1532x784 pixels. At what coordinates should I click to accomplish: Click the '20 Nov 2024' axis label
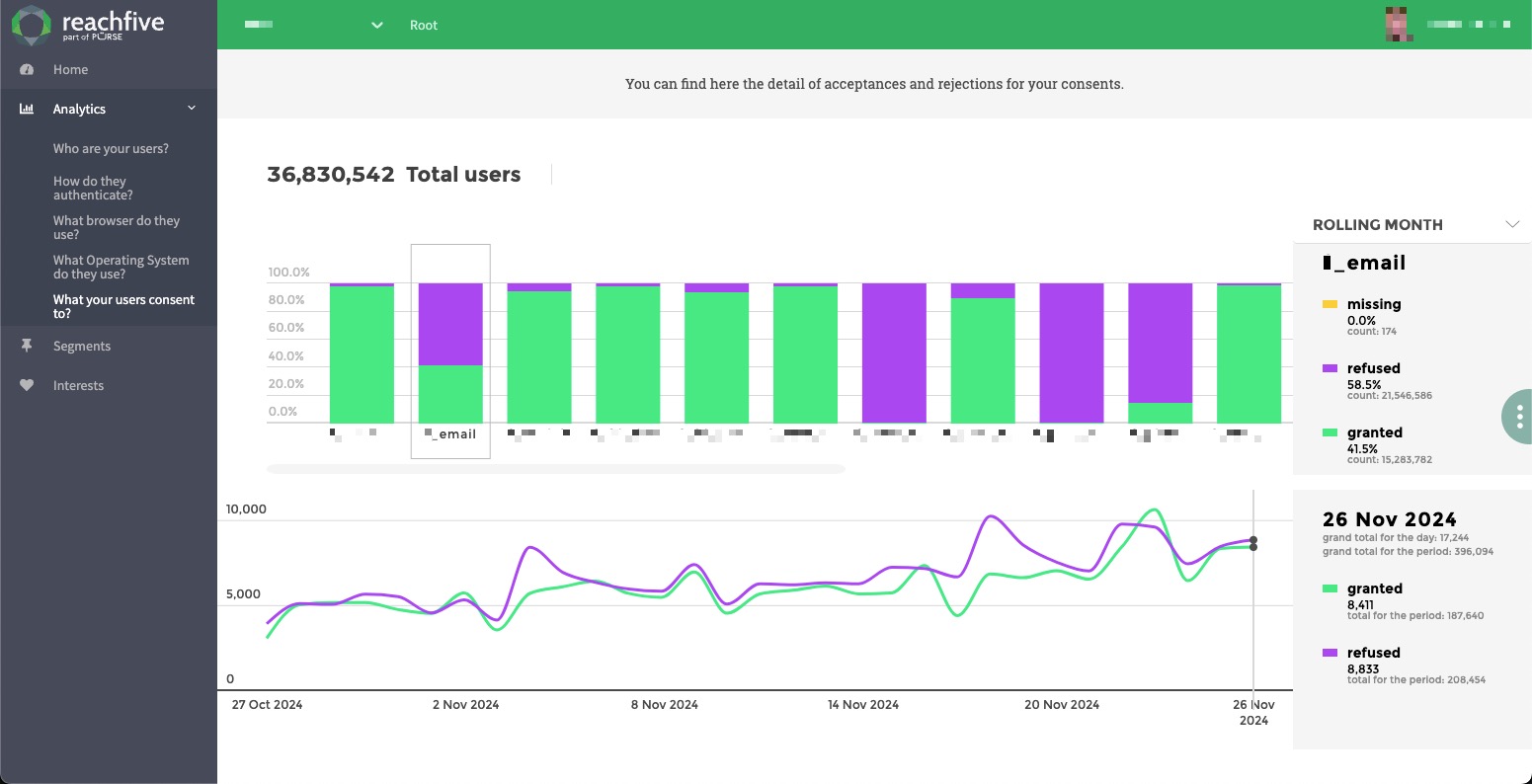(x=1062, y=704)
